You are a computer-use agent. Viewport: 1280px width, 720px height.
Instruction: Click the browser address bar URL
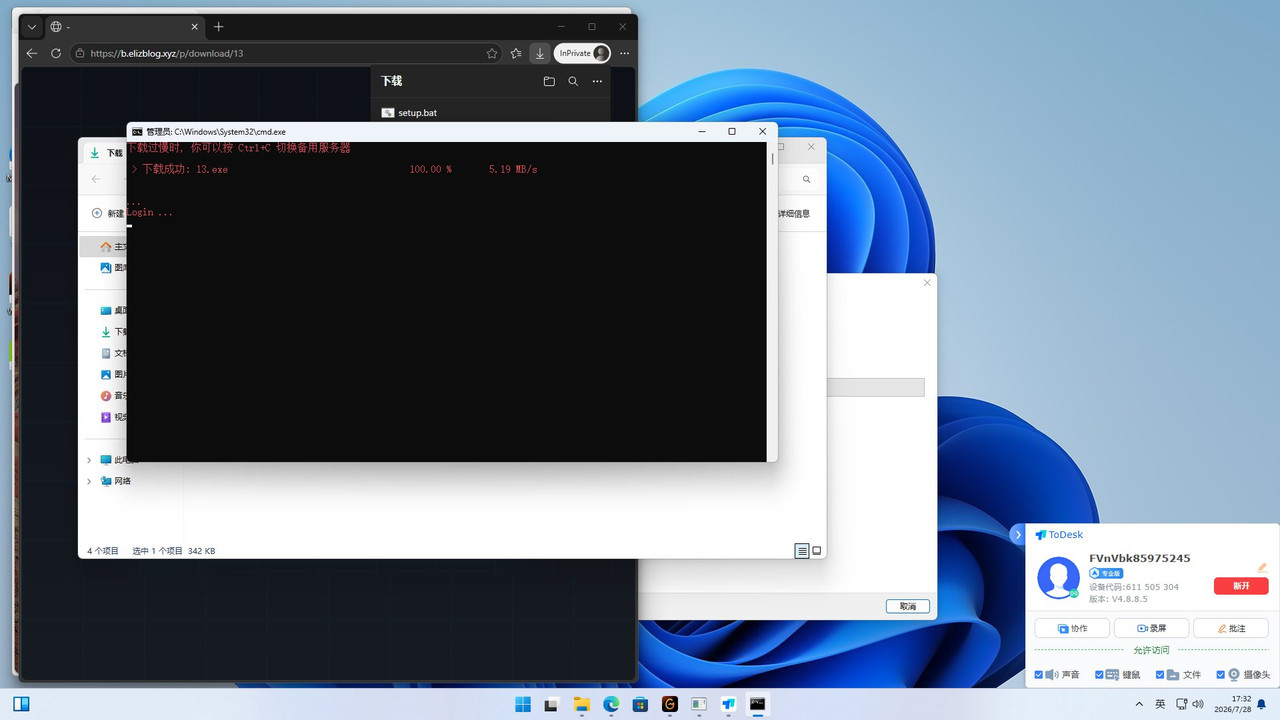pyautogui.click(x=167, y=53)
